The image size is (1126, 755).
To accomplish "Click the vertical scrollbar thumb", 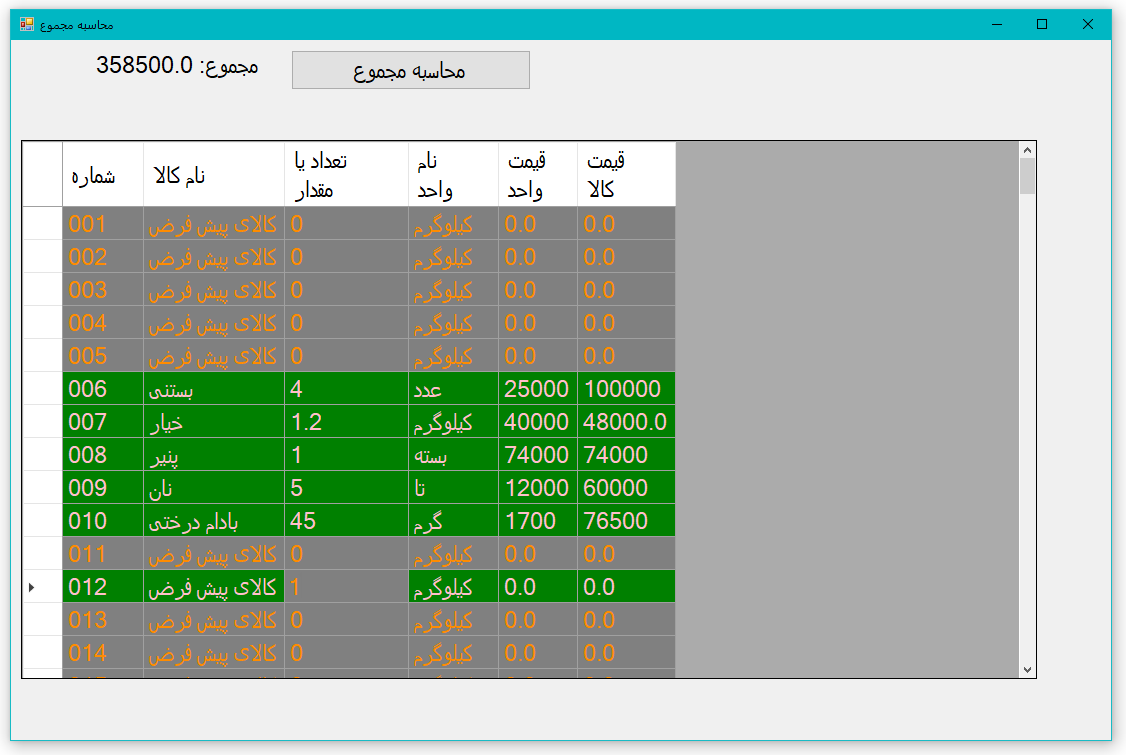I will 1027,176.
